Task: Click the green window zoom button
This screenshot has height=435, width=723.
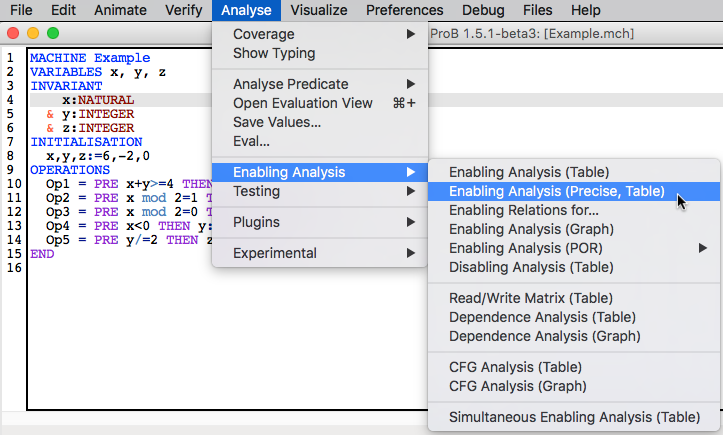Action: (x=53, y=33)
